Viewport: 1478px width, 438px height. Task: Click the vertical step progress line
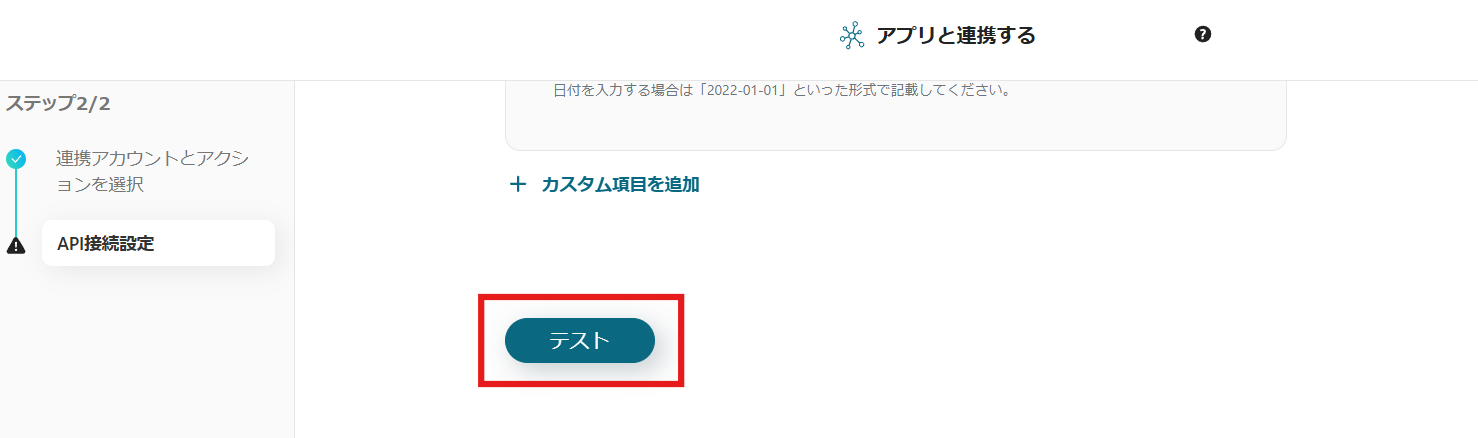[x=16, y=202]
